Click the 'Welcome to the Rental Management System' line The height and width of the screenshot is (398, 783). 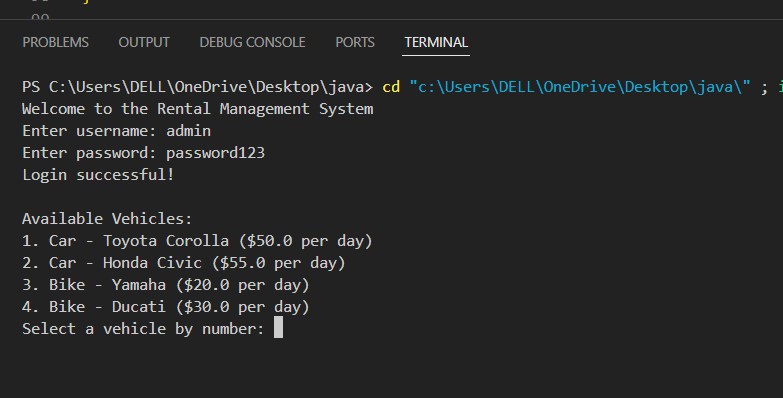coord(197,109)
